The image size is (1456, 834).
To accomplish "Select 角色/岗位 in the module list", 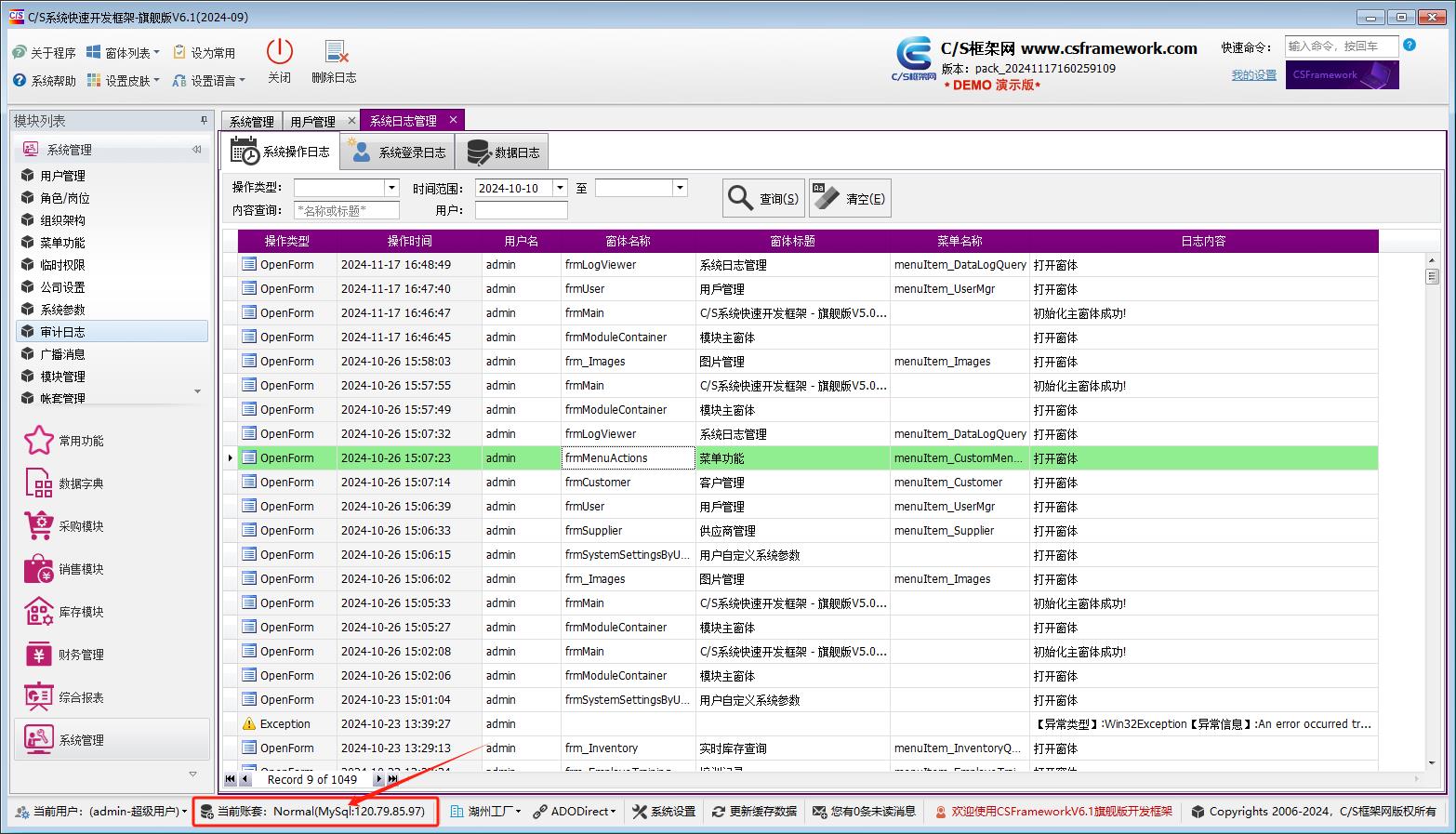I will coord(65,198).
